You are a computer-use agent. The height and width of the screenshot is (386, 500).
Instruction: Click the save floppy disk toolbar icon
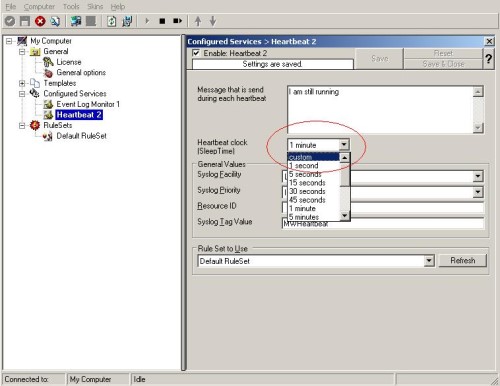point(25,21)
